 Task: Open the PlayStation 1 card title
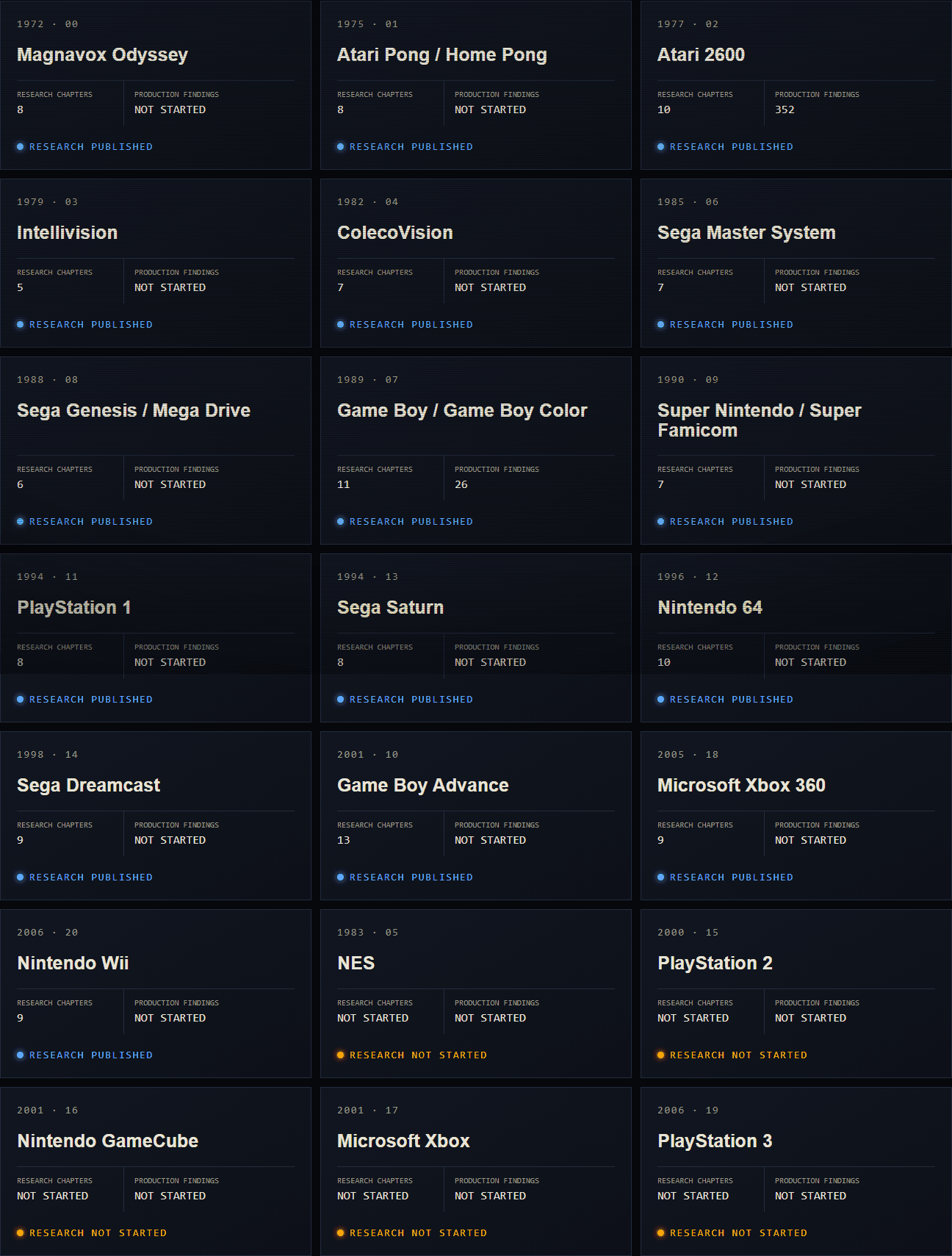(73, 608)
